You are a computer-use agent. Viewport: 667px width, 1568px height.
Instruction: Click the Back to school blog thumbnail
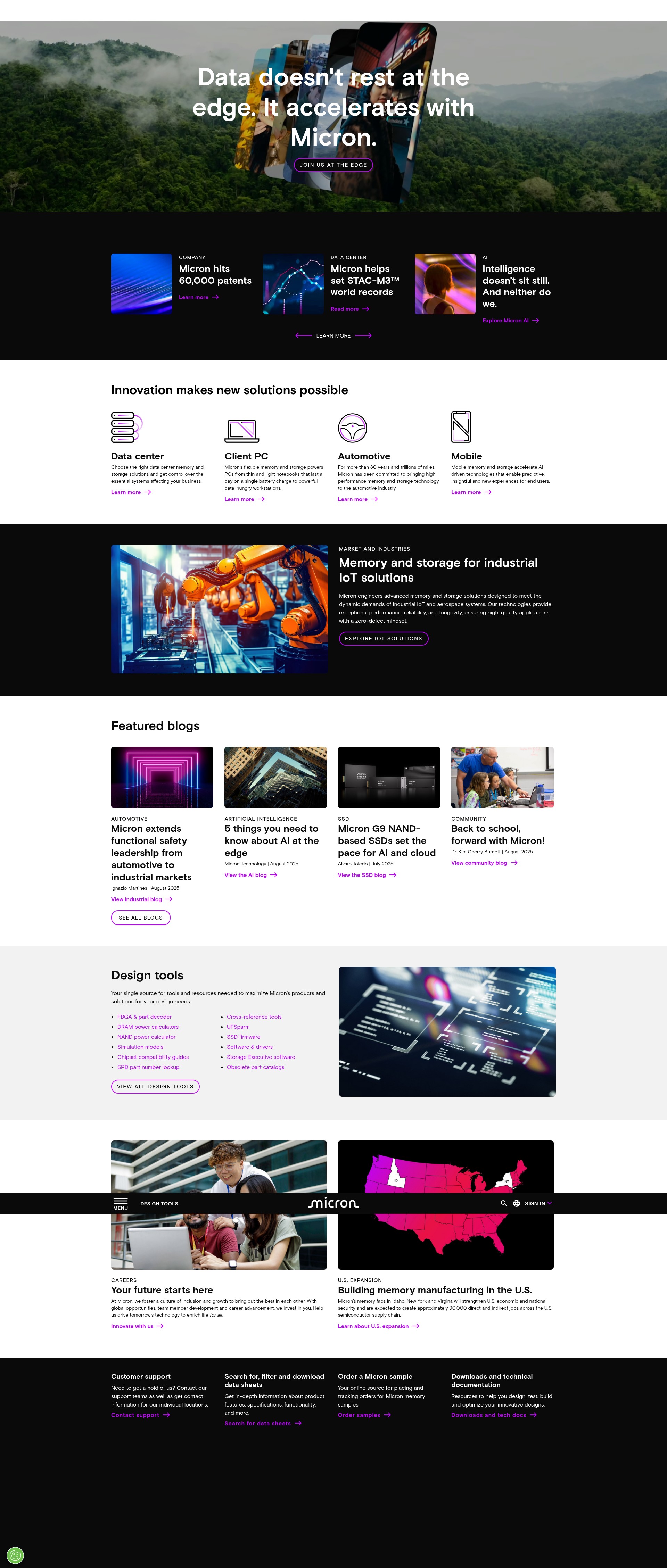coord(503,777)
